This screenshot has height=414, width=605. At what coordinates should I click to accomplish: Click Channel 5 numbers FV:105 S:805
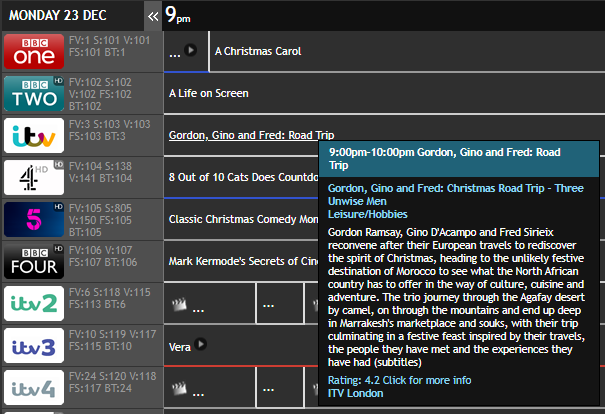click(100, 220)
